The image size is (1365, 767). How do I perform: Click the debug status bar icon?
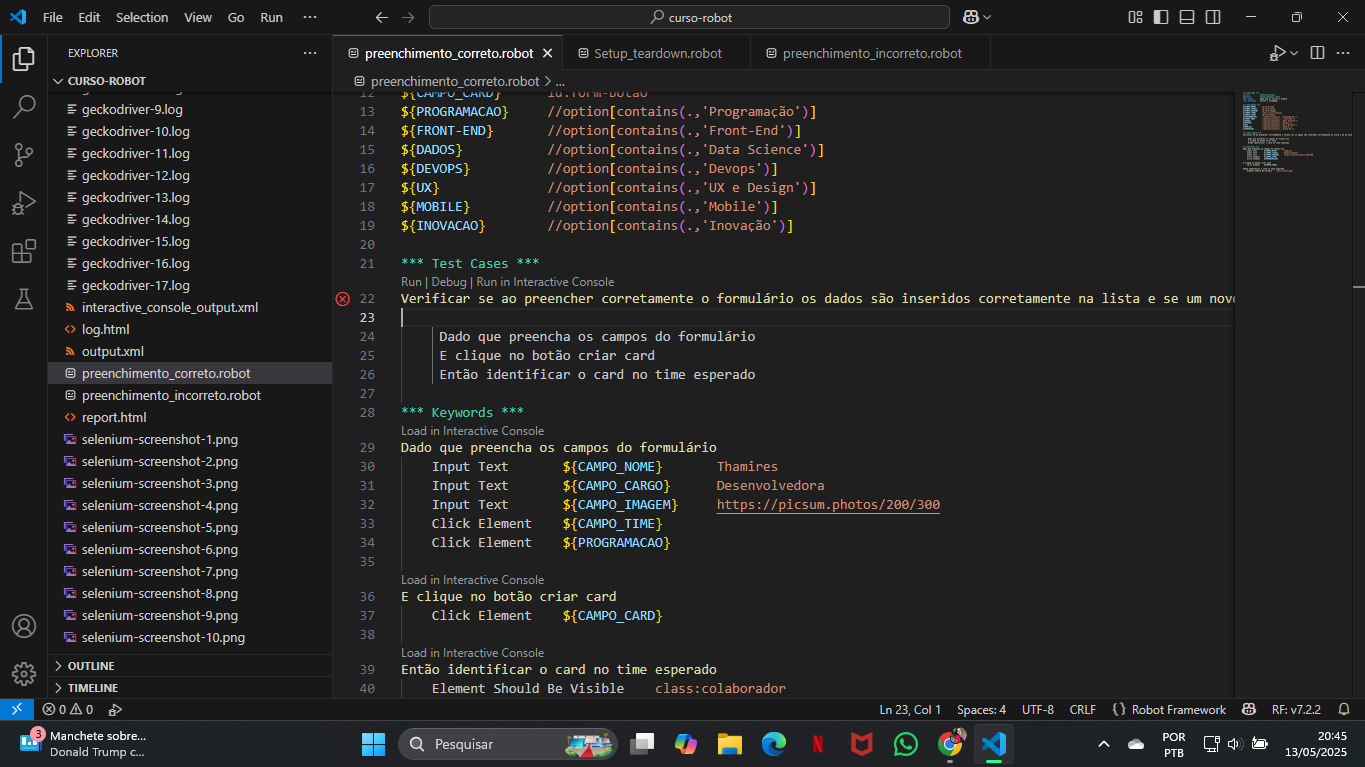coord(115,709)
